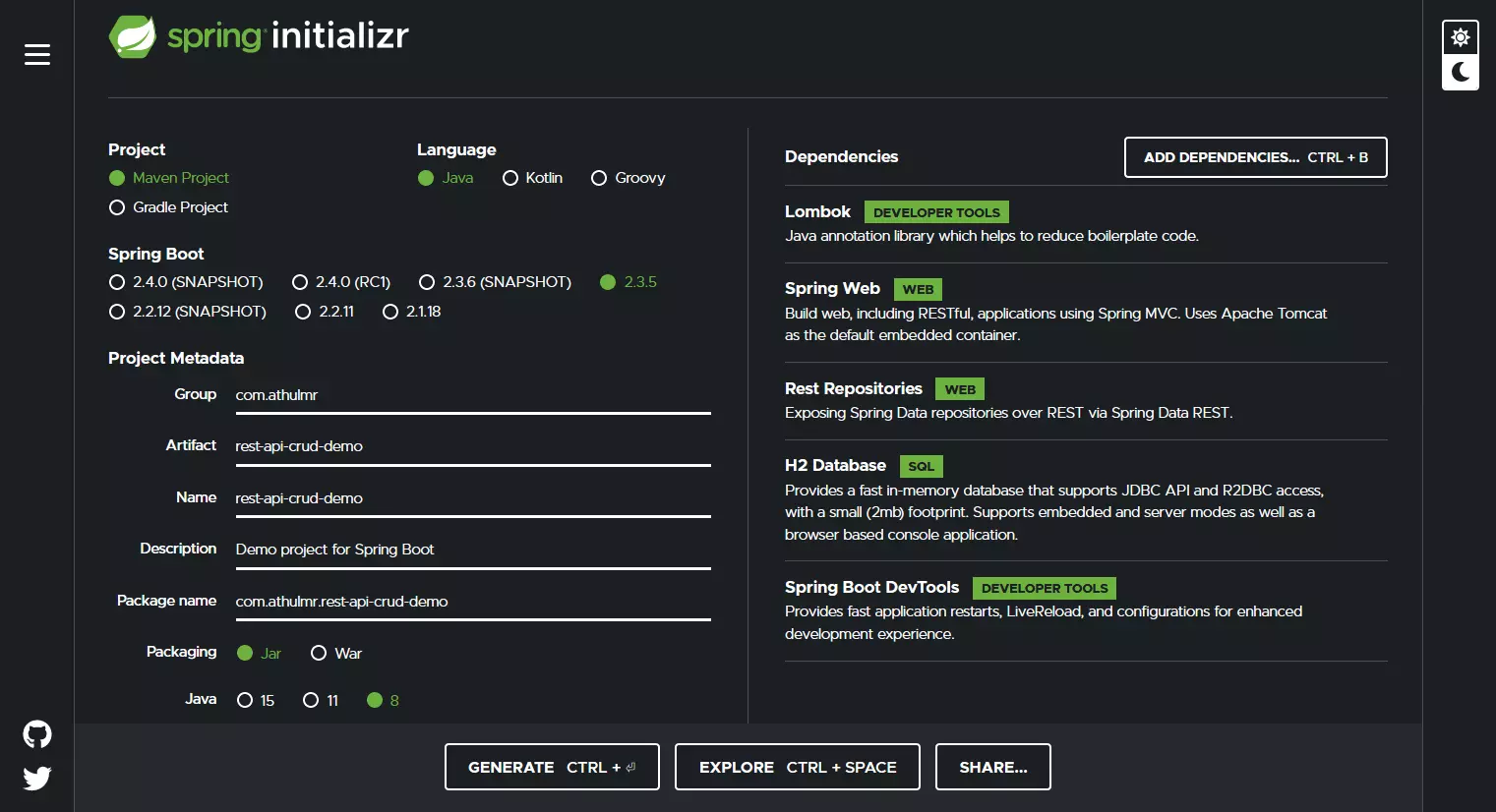Click the Group input field
Screen dimensions: 1496x812
point(473,395)
